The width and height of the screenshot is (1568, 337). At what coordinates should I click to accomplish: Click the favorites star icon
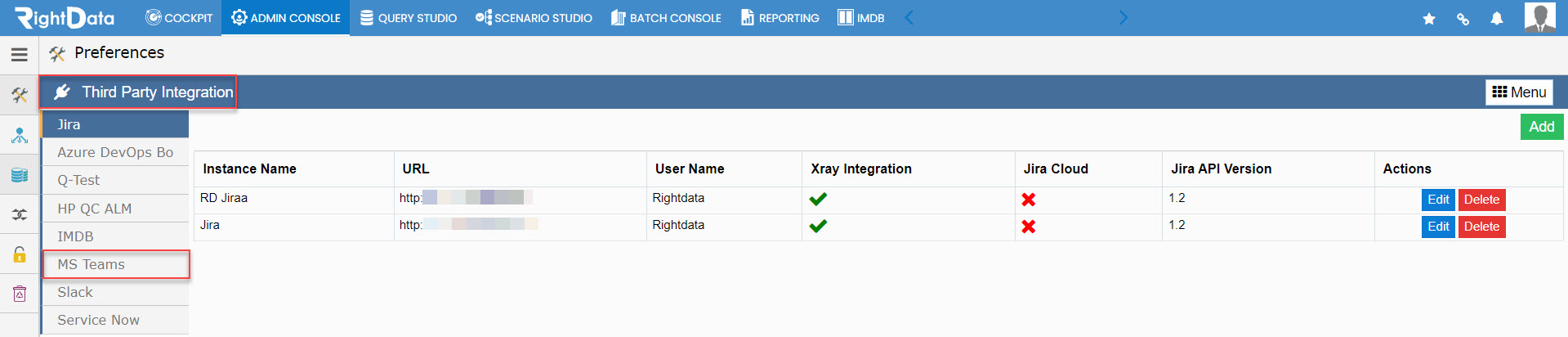click(x=1429, y=18)
